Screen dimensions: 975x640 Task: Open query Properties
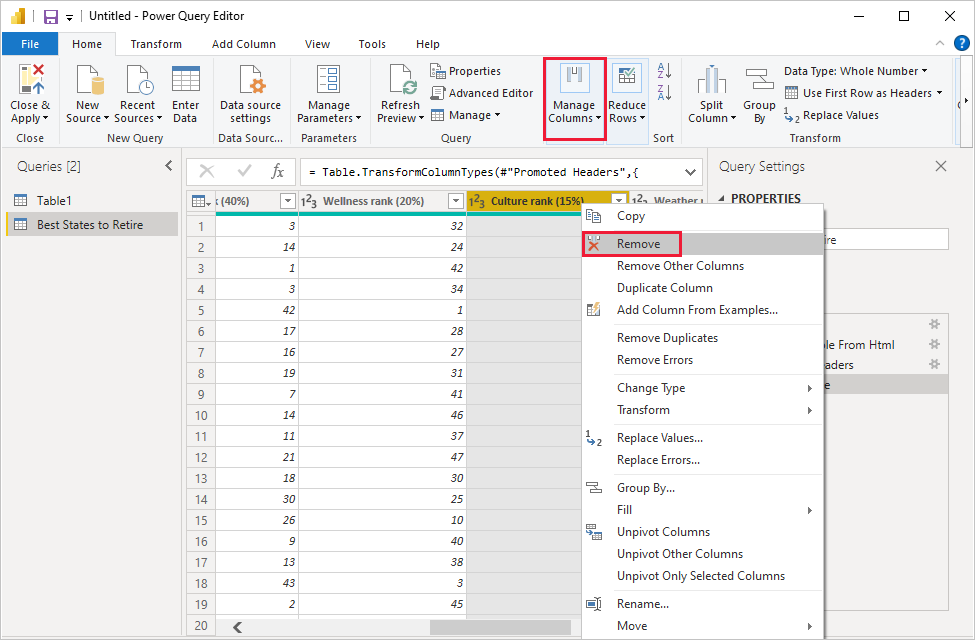click(x=465, y=71)
